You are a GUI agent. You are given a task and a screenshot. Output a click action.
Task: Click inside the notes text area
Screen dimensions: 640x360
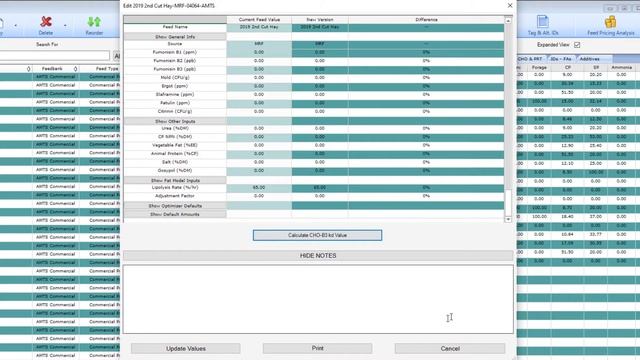[x=318, y=299]
